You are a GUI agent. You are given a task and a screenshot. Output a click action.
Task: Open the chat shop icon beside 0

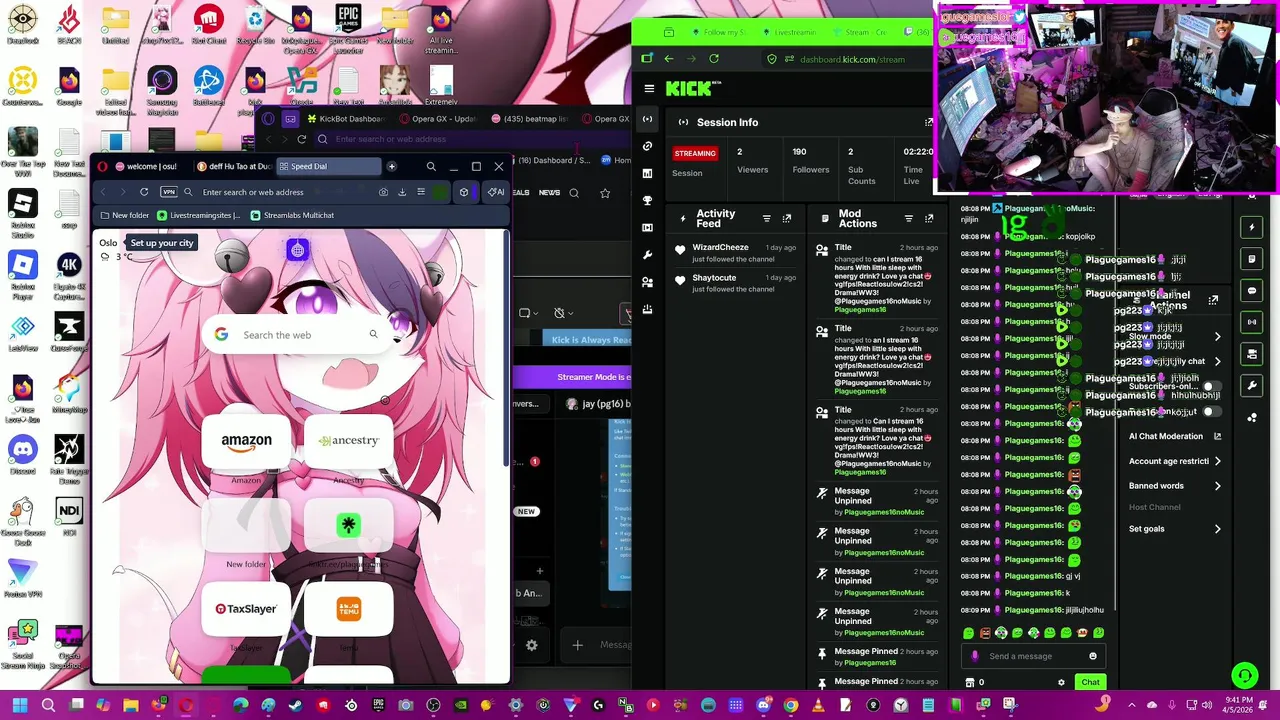(x=969, y=682)
